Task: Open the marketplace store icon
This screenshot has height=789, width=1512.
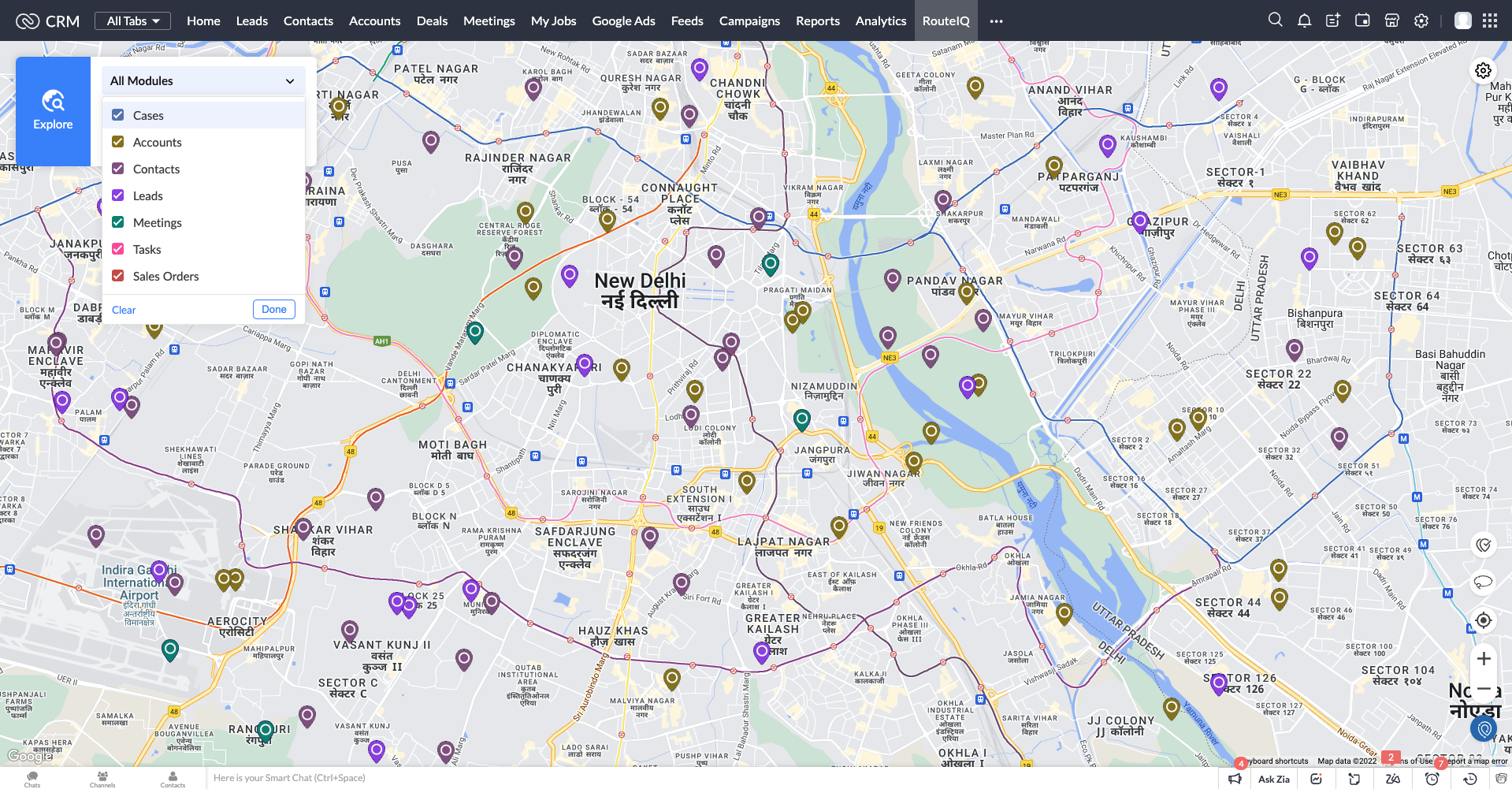Action: pyautogui.click(x=1391, y=20)
